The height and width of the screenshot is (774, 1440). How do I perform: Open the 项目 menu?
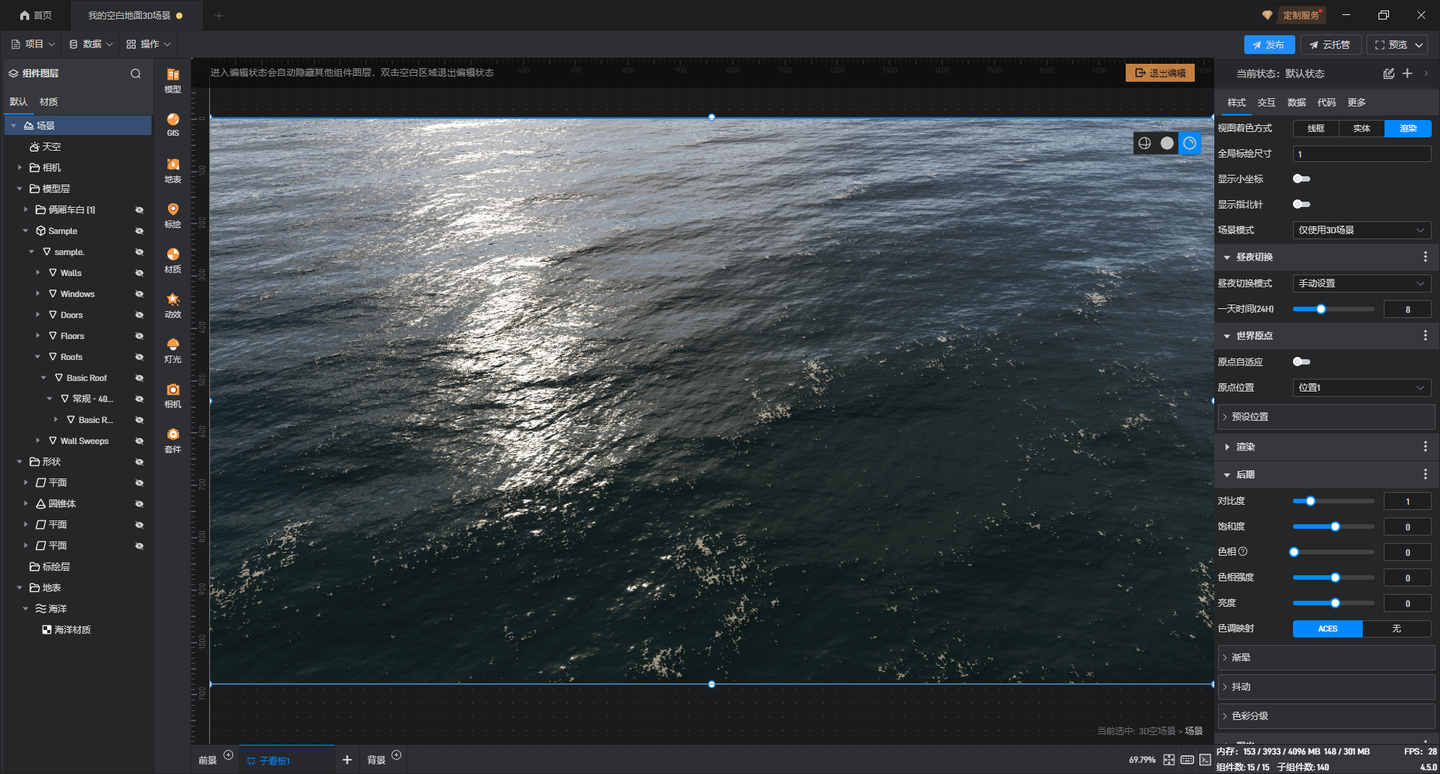33,44
